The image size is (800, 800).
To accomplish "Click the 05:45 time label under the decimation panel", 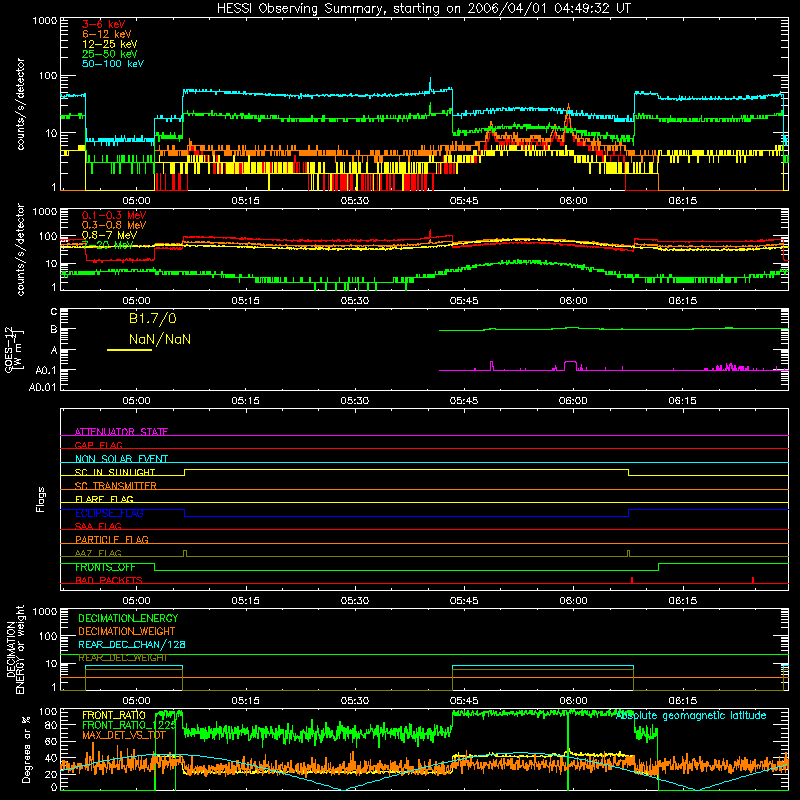I will 464,701.
